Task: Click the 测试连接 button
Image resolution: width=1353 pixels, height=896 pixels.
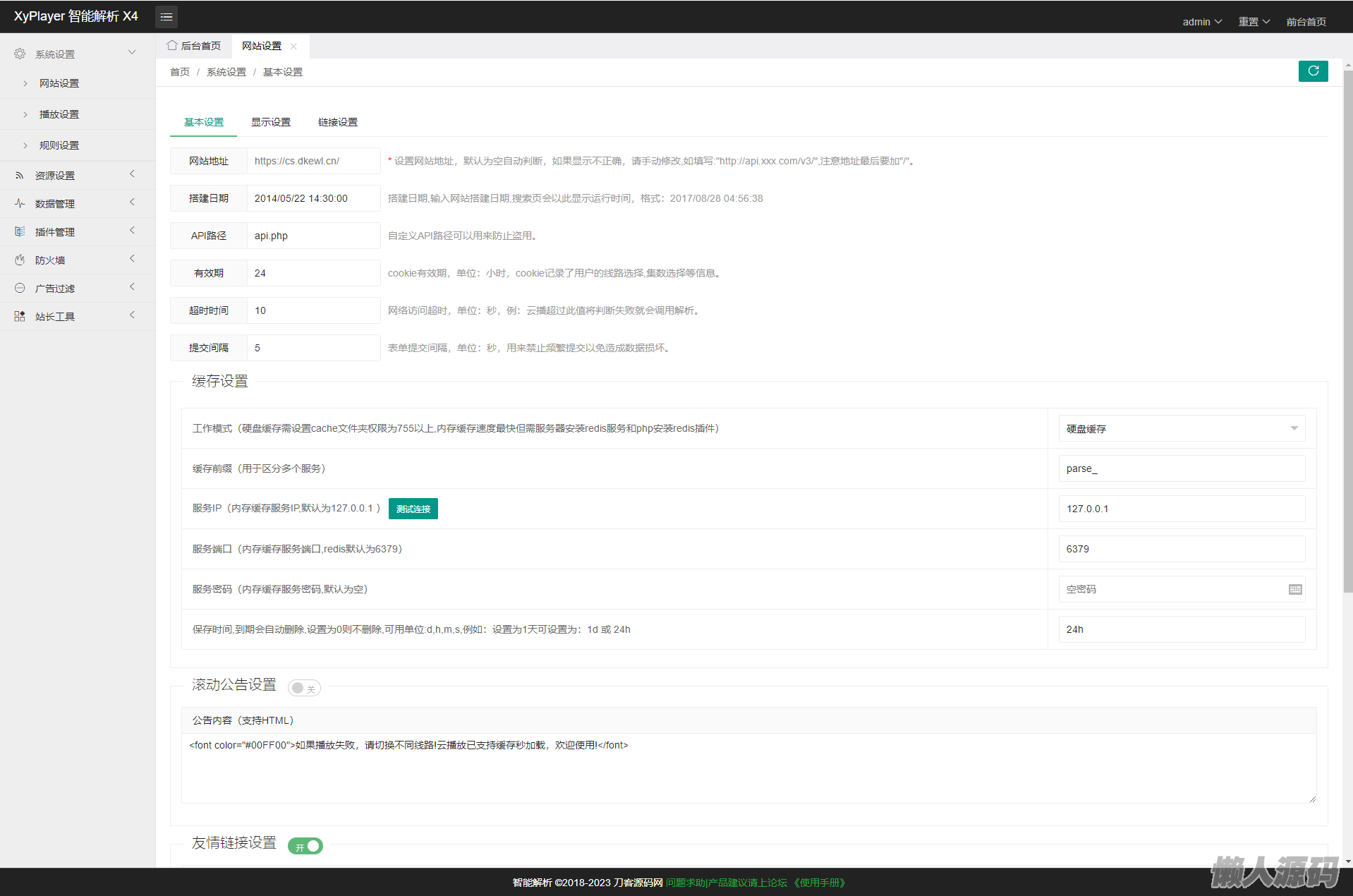Action: pos(413,509)
